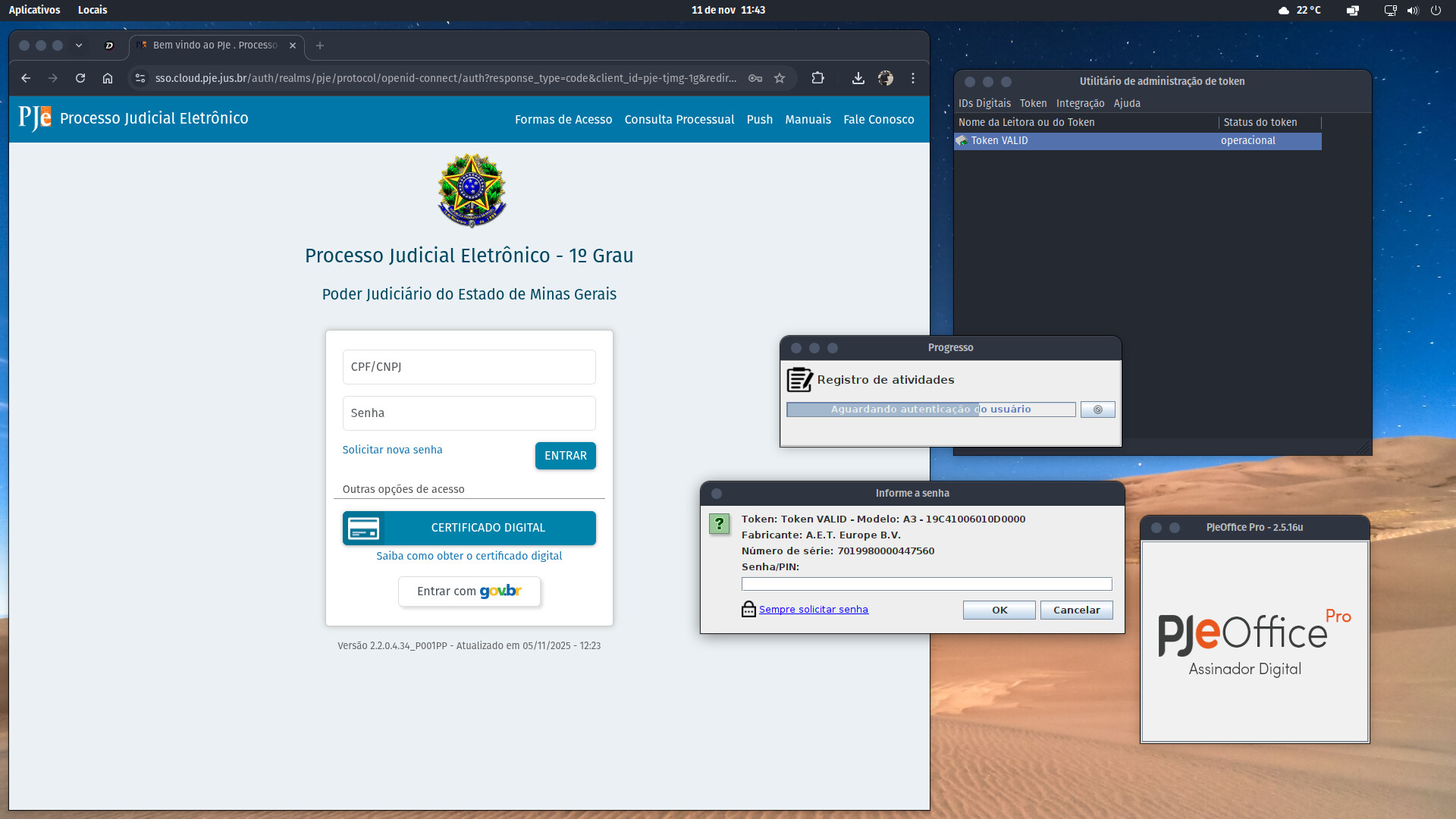Click the browser home icon
The height and width of the screenshot is (819, 1456).
coord(108,78)
